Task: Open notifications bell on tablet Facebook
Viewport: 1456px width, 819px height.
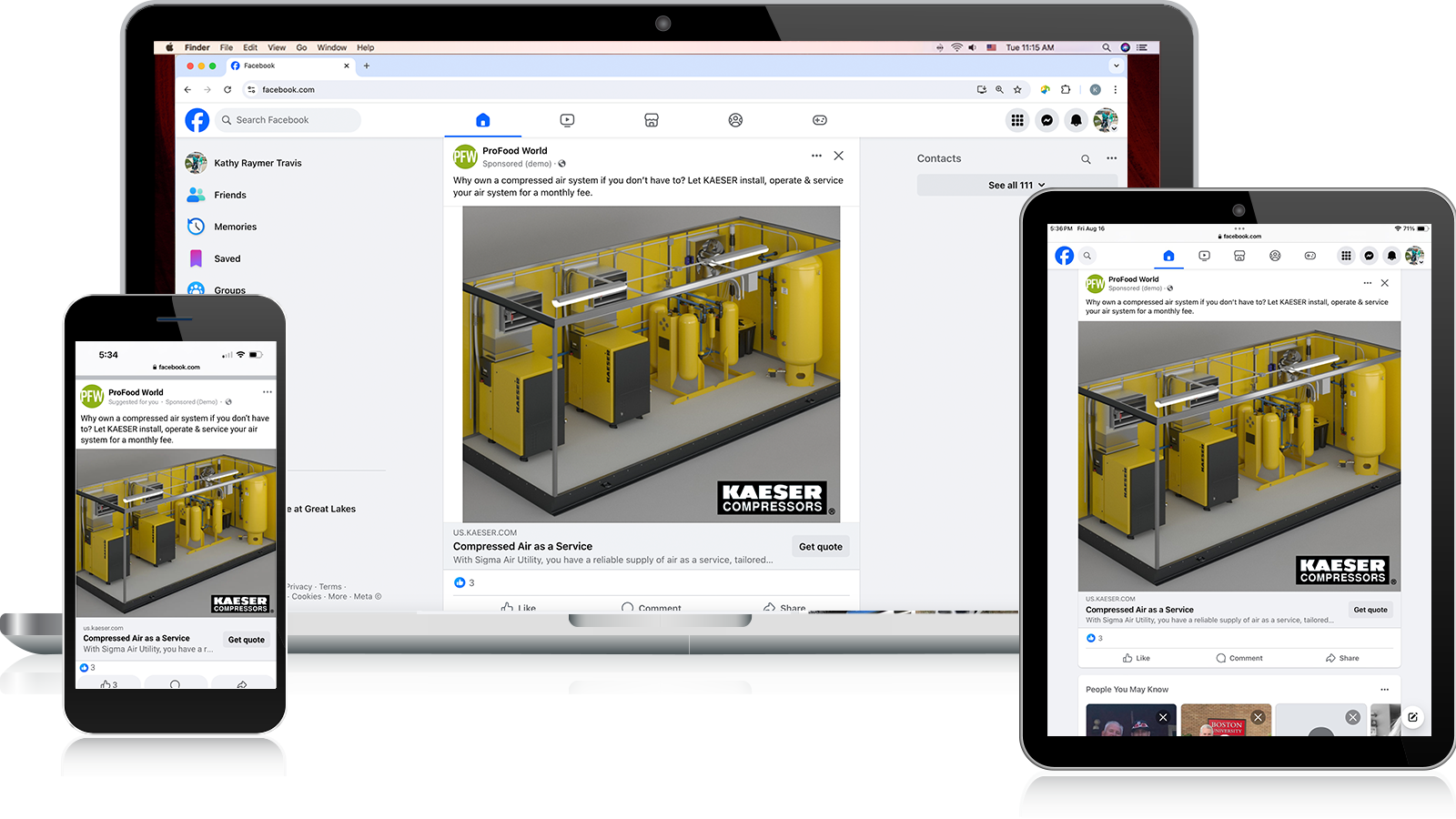Action: [1391, 256]
